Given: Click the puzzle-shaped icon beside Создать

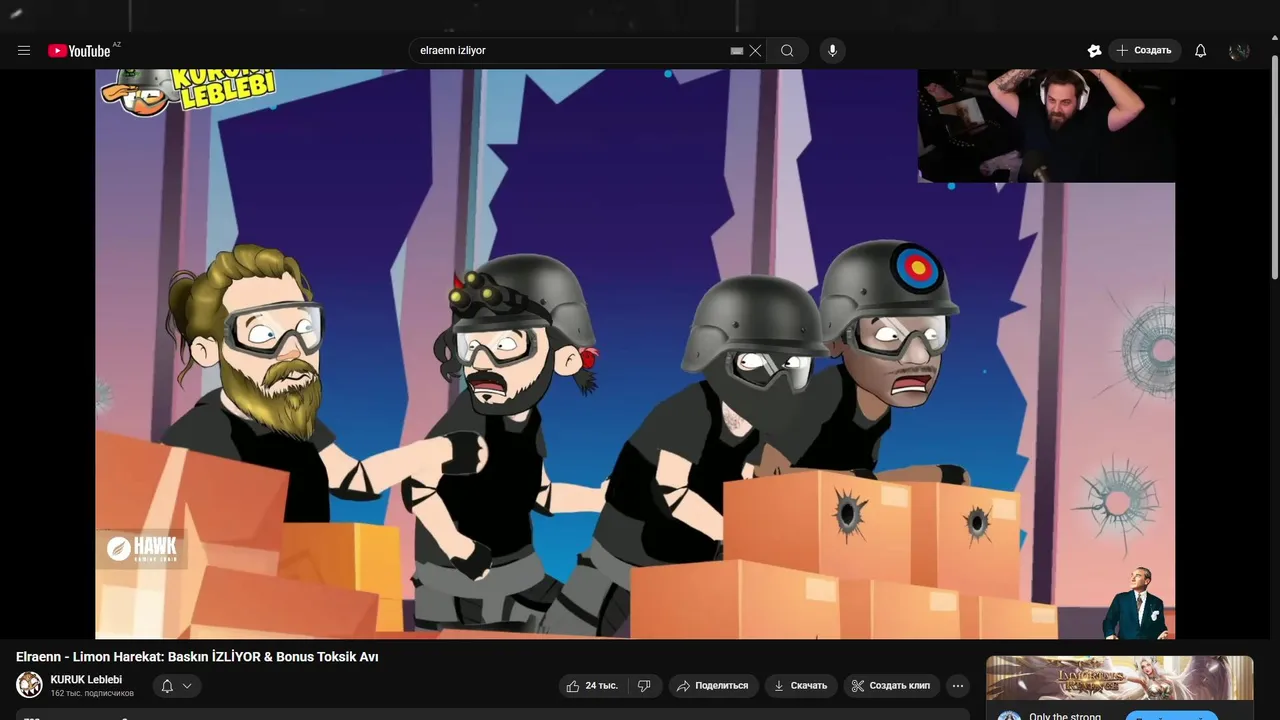Looking at the screenshot, I should coord(1094,51).
